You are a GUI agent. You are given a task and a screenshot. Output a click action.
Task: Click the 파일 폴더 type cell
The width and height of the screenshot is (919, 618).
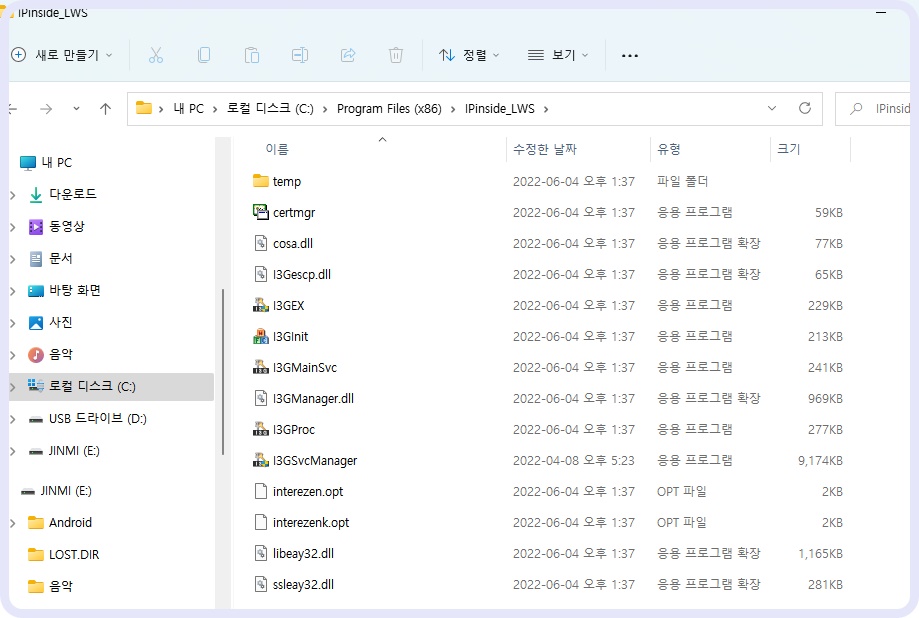[682, 181]
